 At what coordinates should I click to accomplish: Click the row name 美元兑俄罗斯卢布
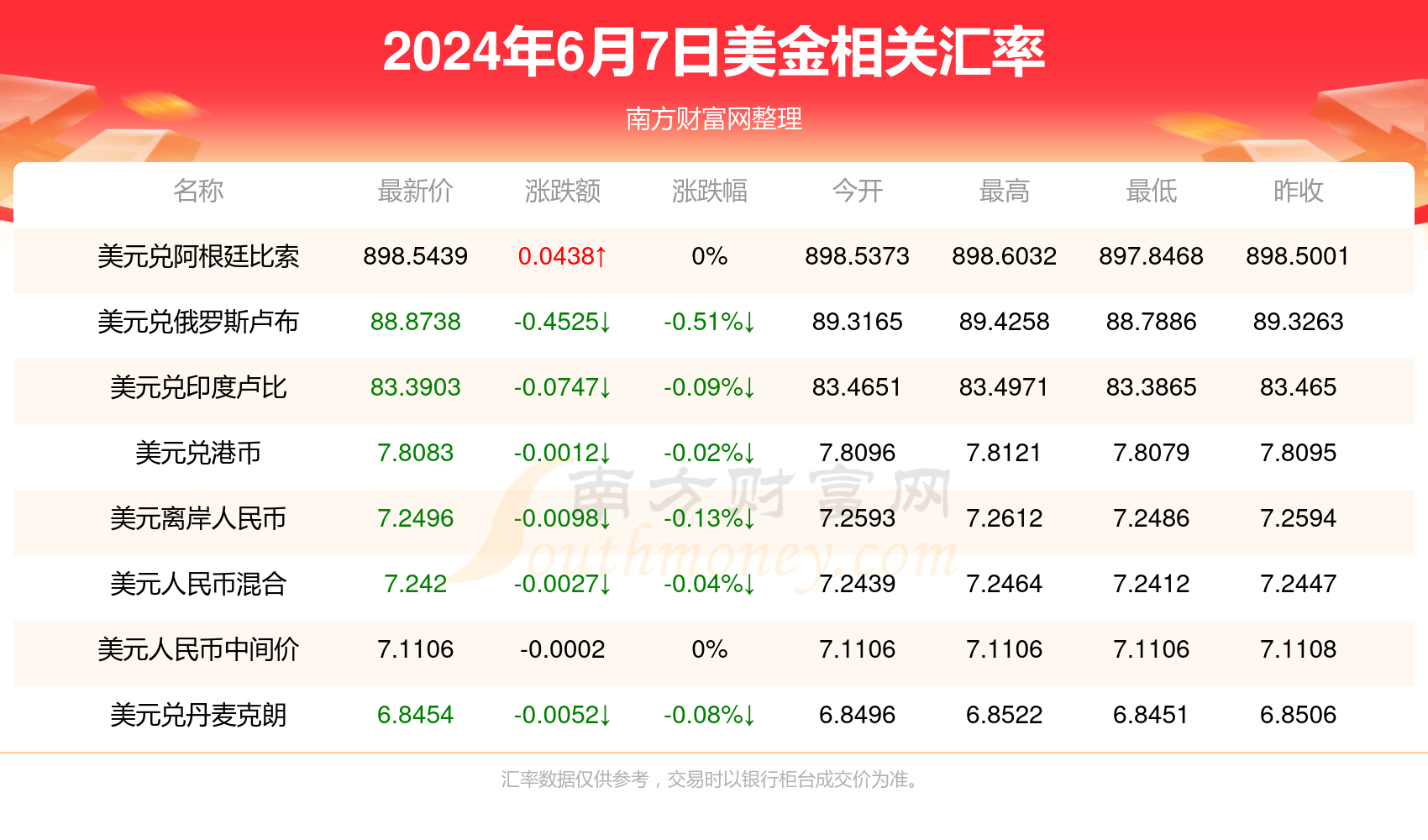(198, 322)
